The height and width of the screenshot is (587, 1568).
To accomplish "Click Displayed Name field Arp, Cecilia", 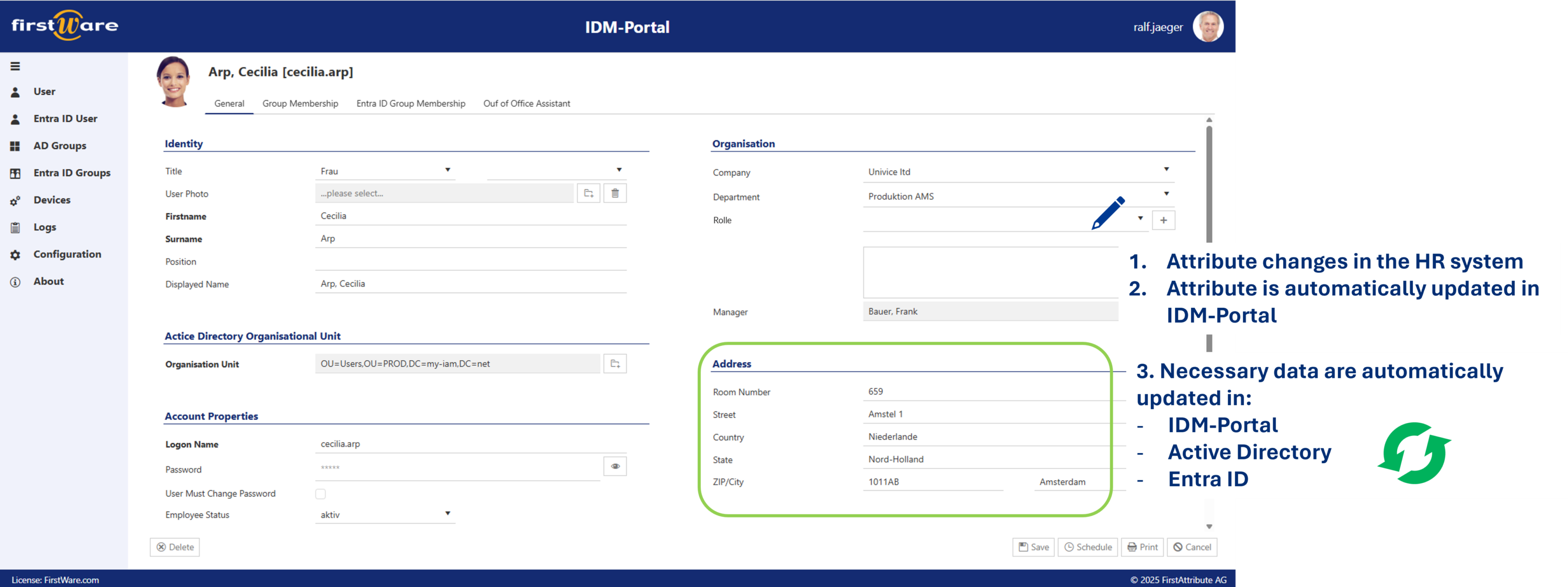I will tap(470, 284).
